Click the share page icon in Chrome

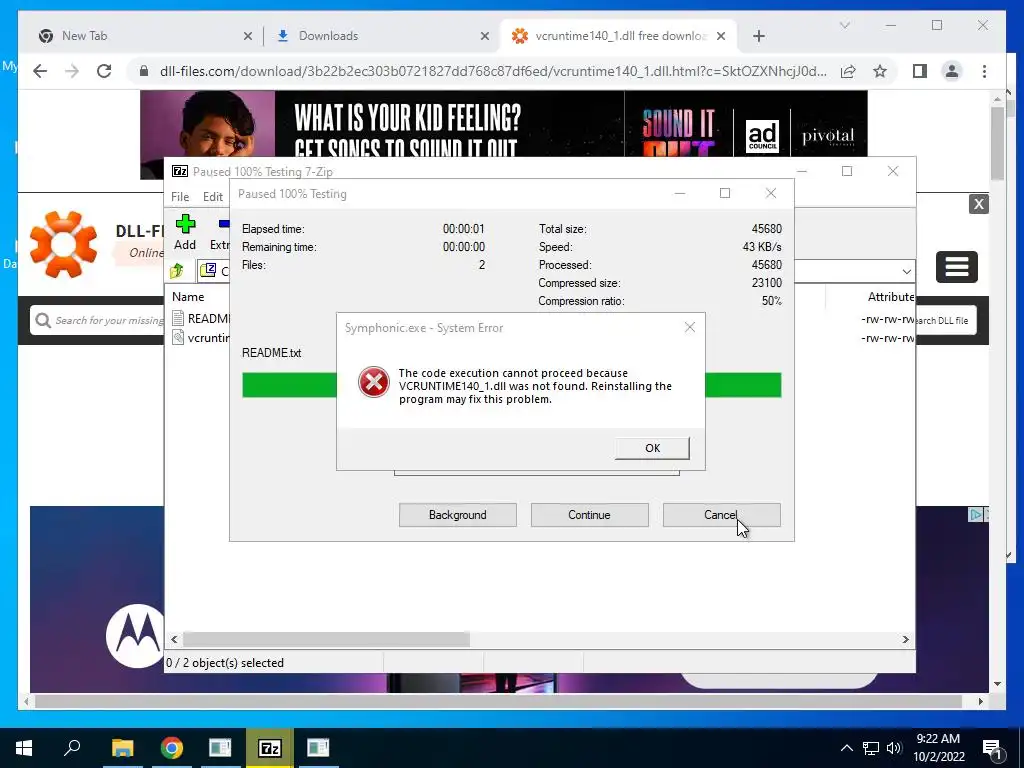pos(848,71)
